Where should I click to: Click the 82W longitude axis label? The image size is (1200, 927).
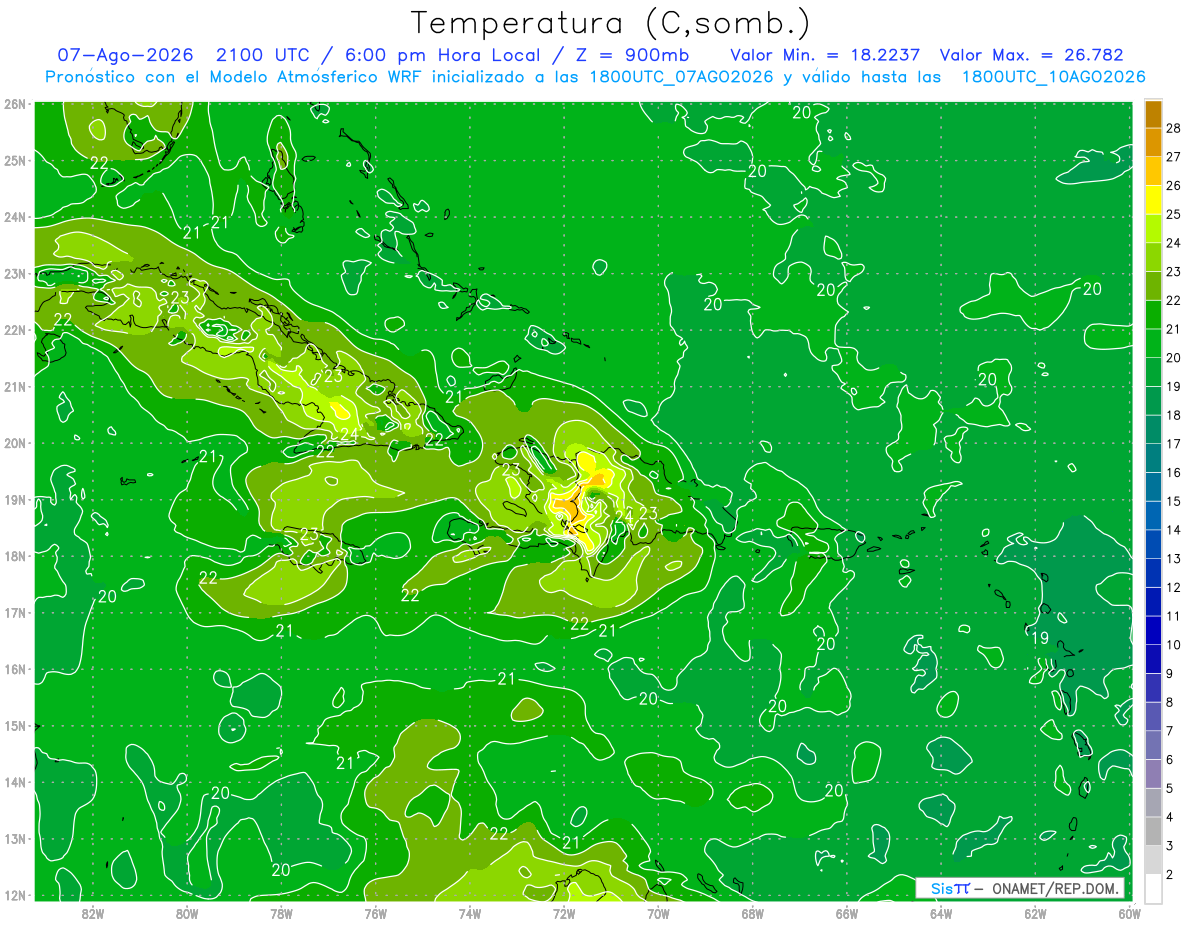(x=93, y=913)
